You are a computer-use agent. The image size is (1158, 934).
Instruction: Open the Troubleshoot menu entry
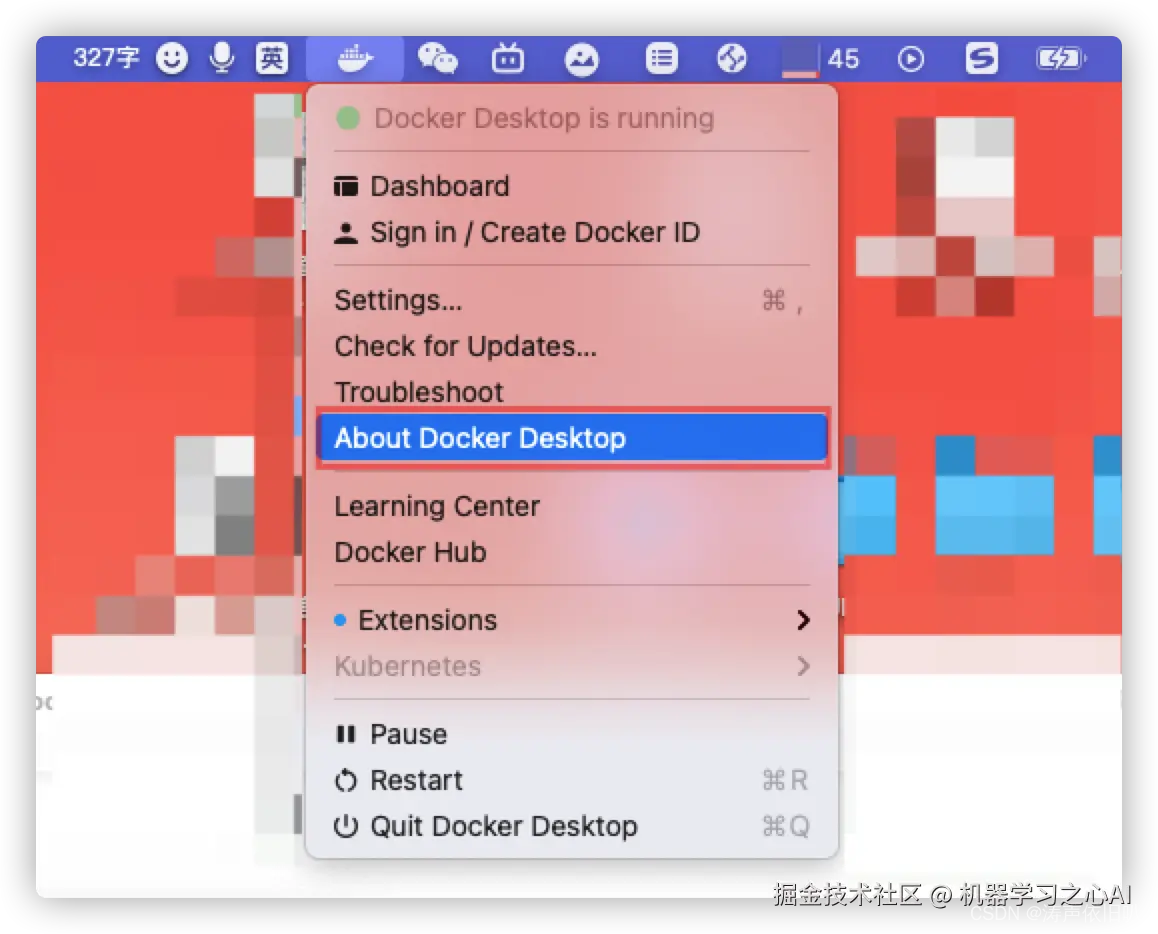click(x=572, y=391)
